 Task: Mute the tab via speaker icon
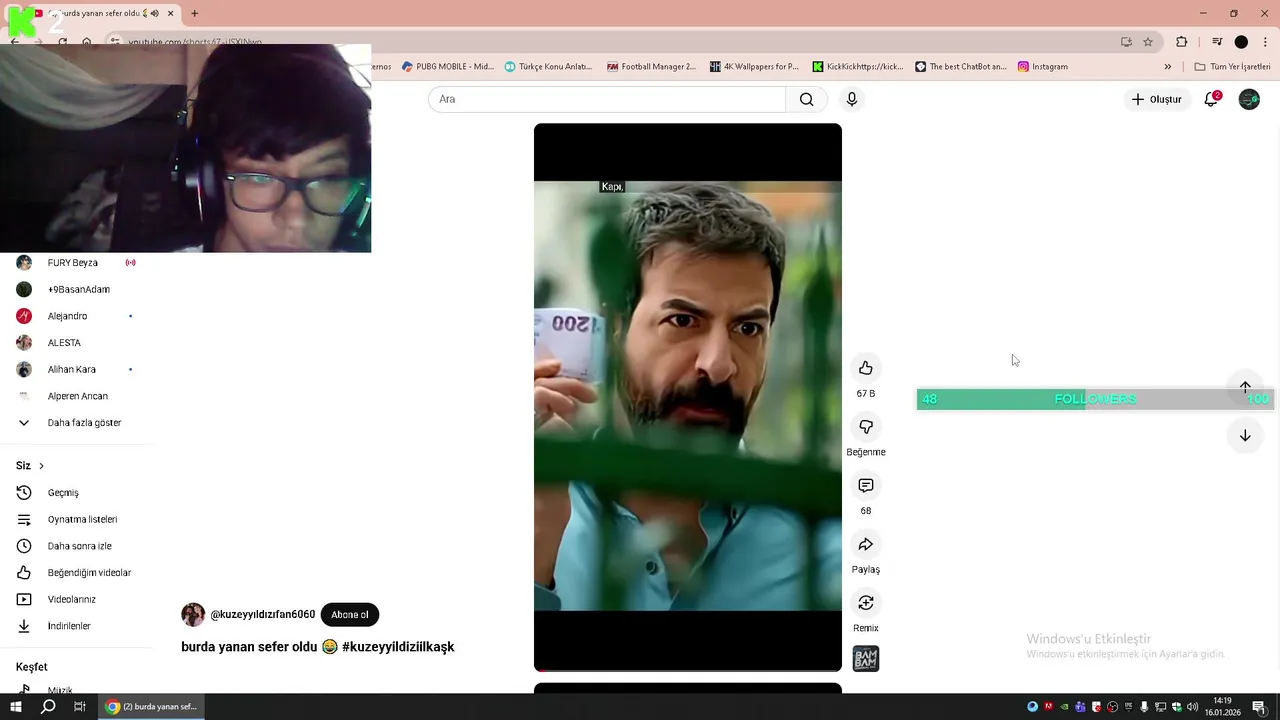tap(154, 14)
